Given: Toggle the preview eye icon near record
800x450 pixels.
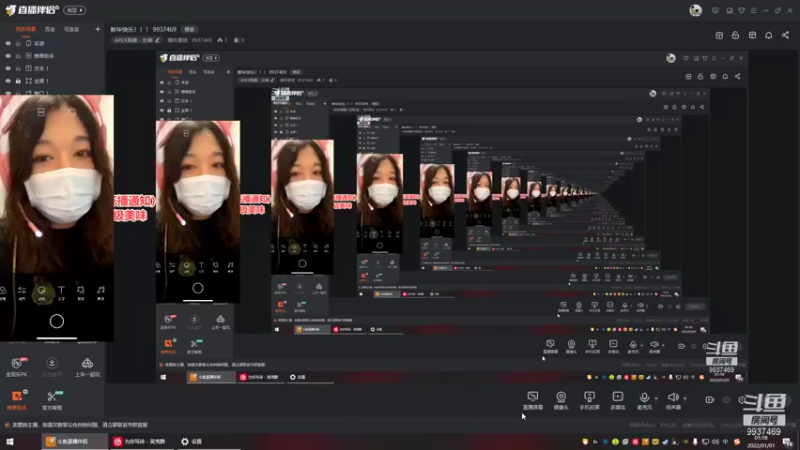Looking at the screenshot, I should (726, 399).
